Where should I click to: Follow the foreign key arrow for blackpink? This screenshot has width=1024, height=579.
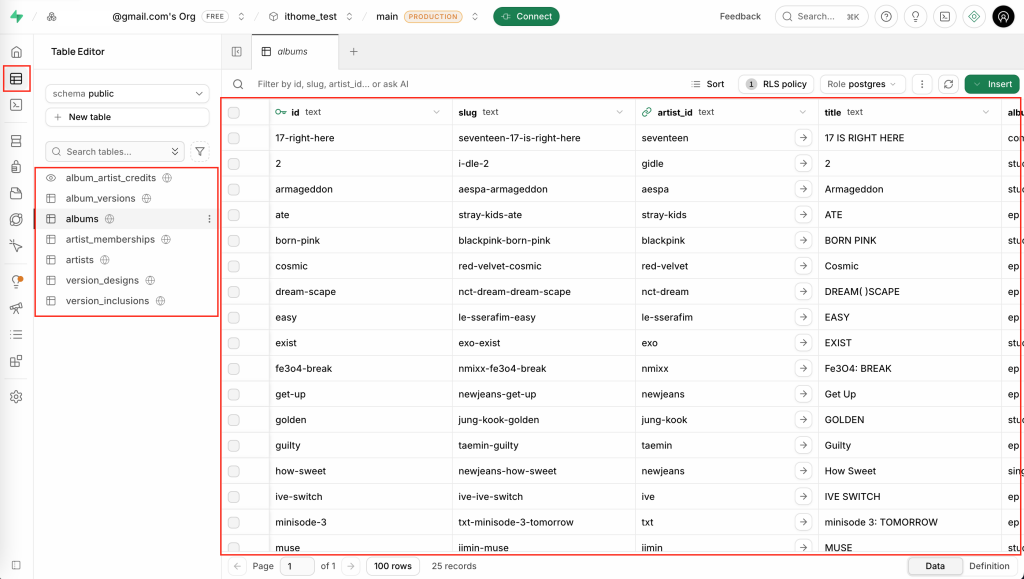click(x=803, y=240)
